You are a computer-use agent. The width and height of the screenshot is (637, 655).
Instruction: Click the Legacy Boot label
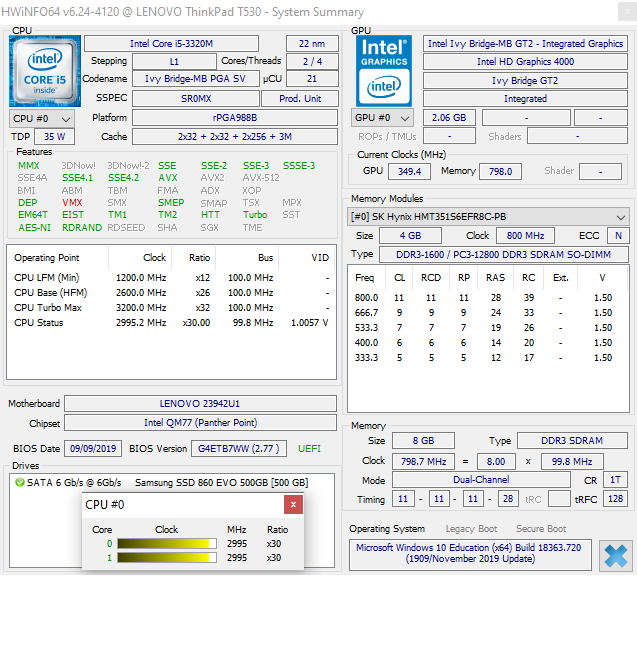(x=471, y=529)
